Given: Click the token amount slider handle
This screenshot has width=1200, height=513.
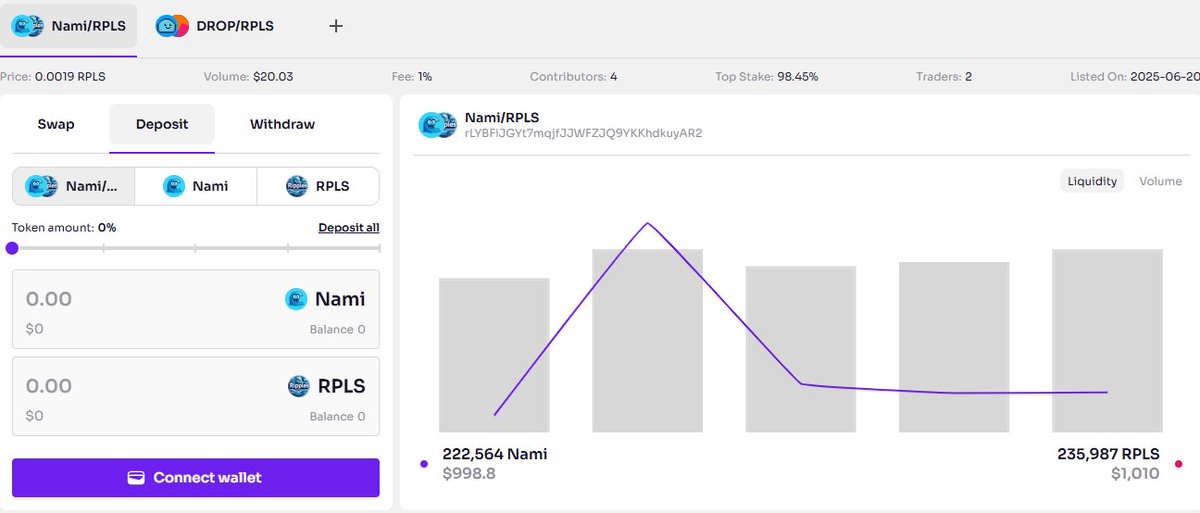Looking at the screenshot, I should 12,248.
